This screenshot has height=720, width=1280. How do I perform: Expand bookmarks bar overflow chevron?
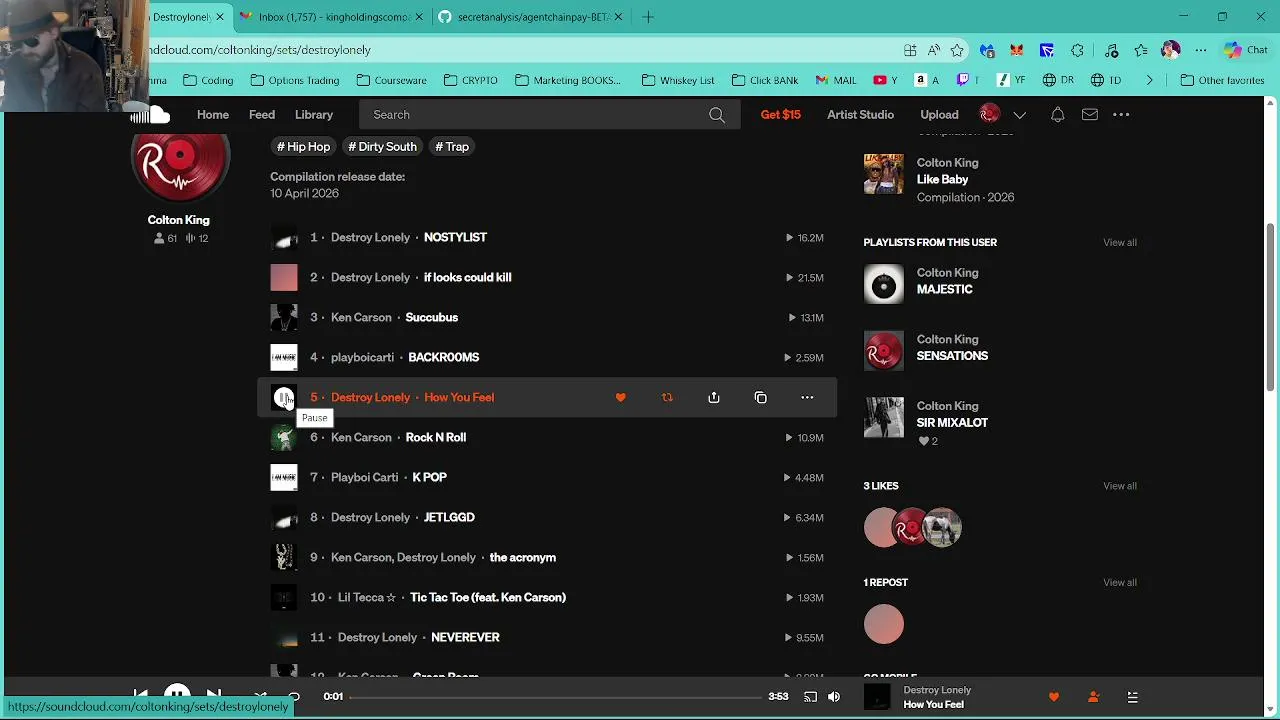[x=1149, y=80]
